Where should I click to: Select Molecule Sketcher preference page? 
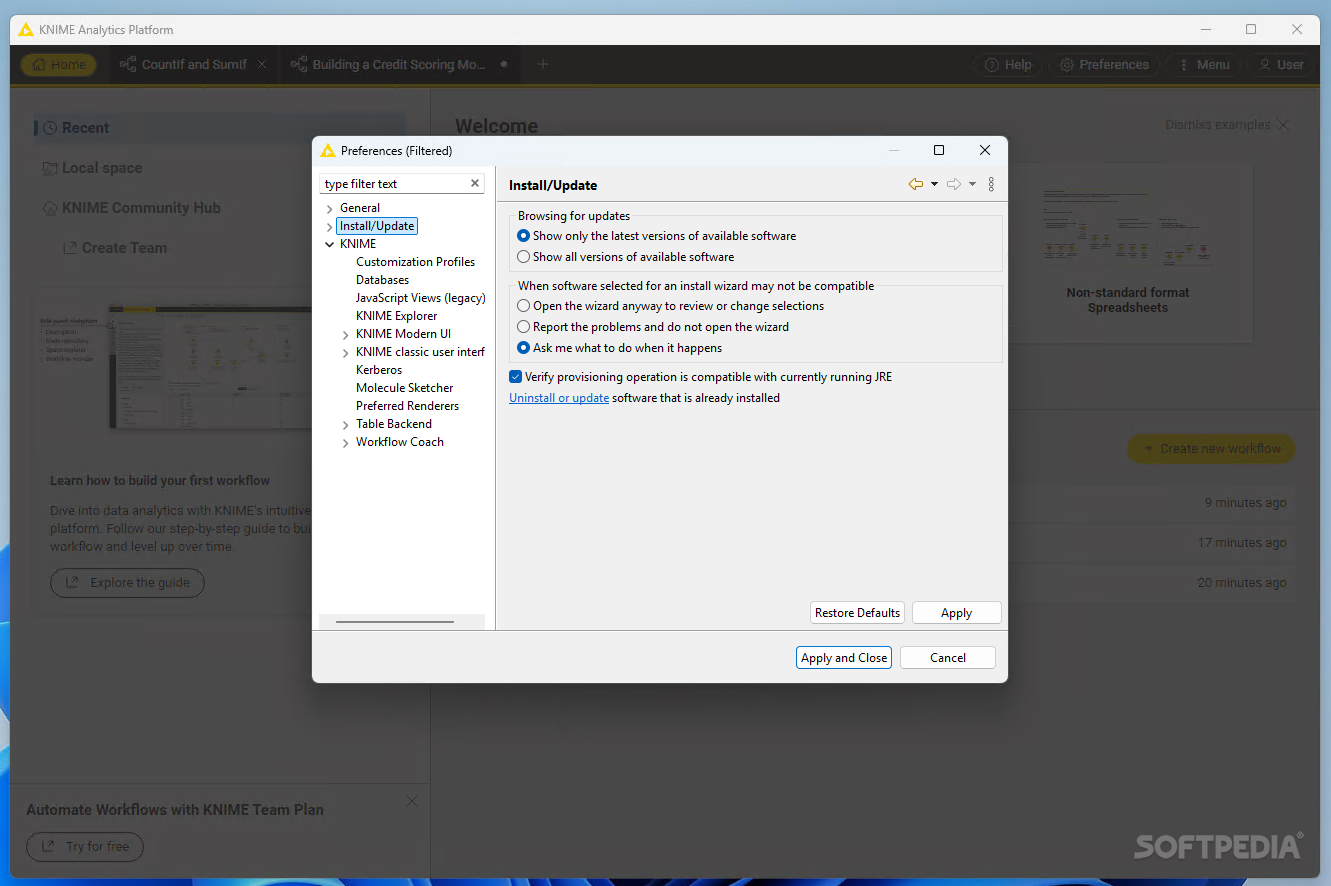coord(404,388)
